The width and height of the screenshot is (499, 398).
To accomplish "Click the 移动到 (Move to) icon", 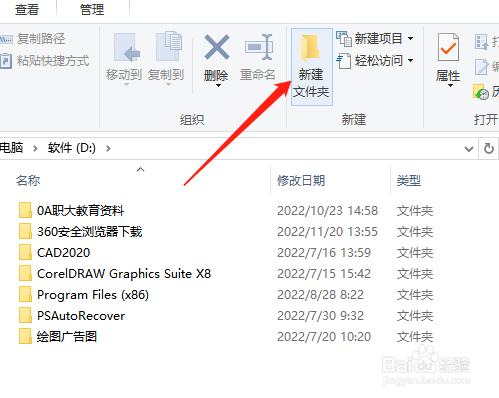I will [x=127, y=47].
